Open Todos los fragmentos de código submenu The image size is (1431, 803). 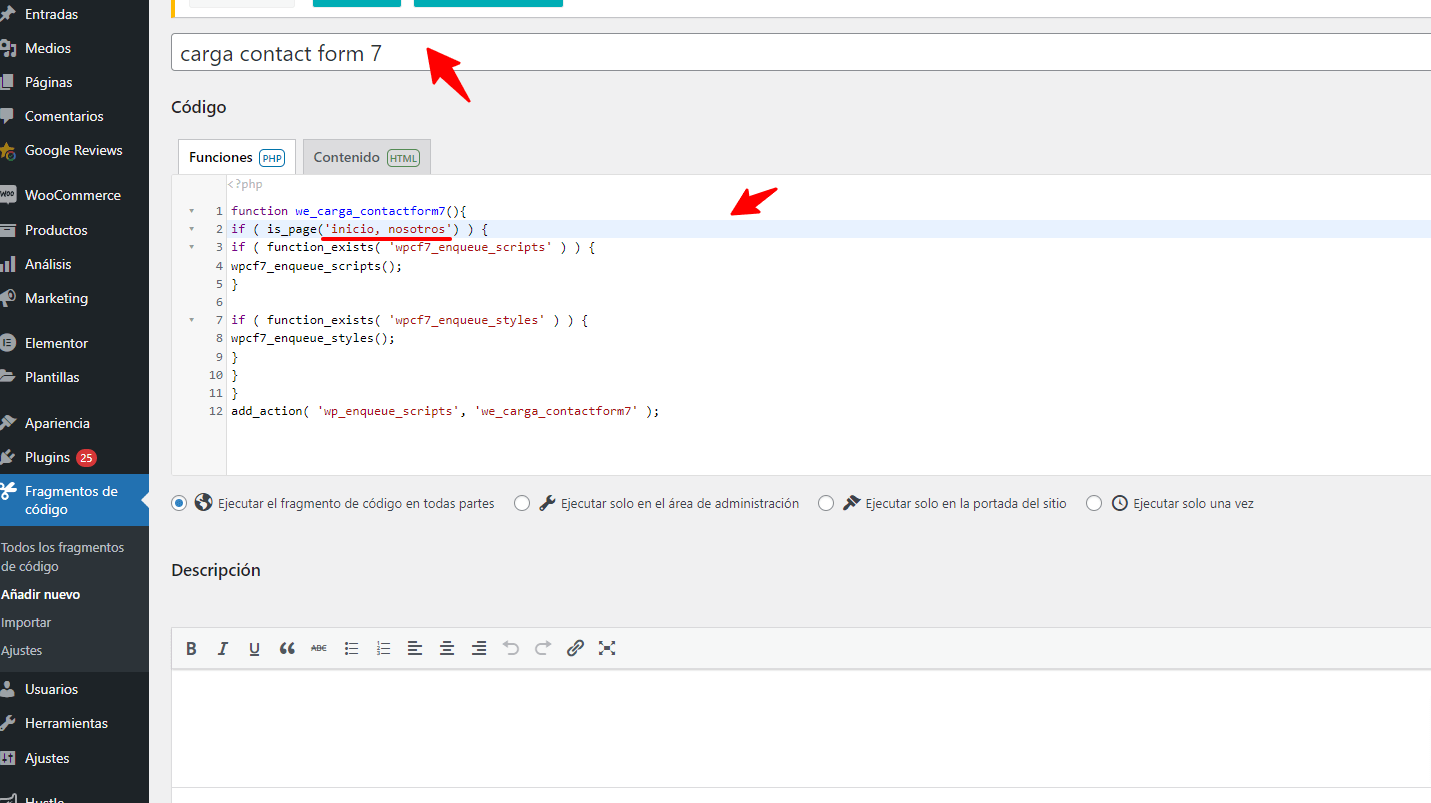tap(63, 557)
